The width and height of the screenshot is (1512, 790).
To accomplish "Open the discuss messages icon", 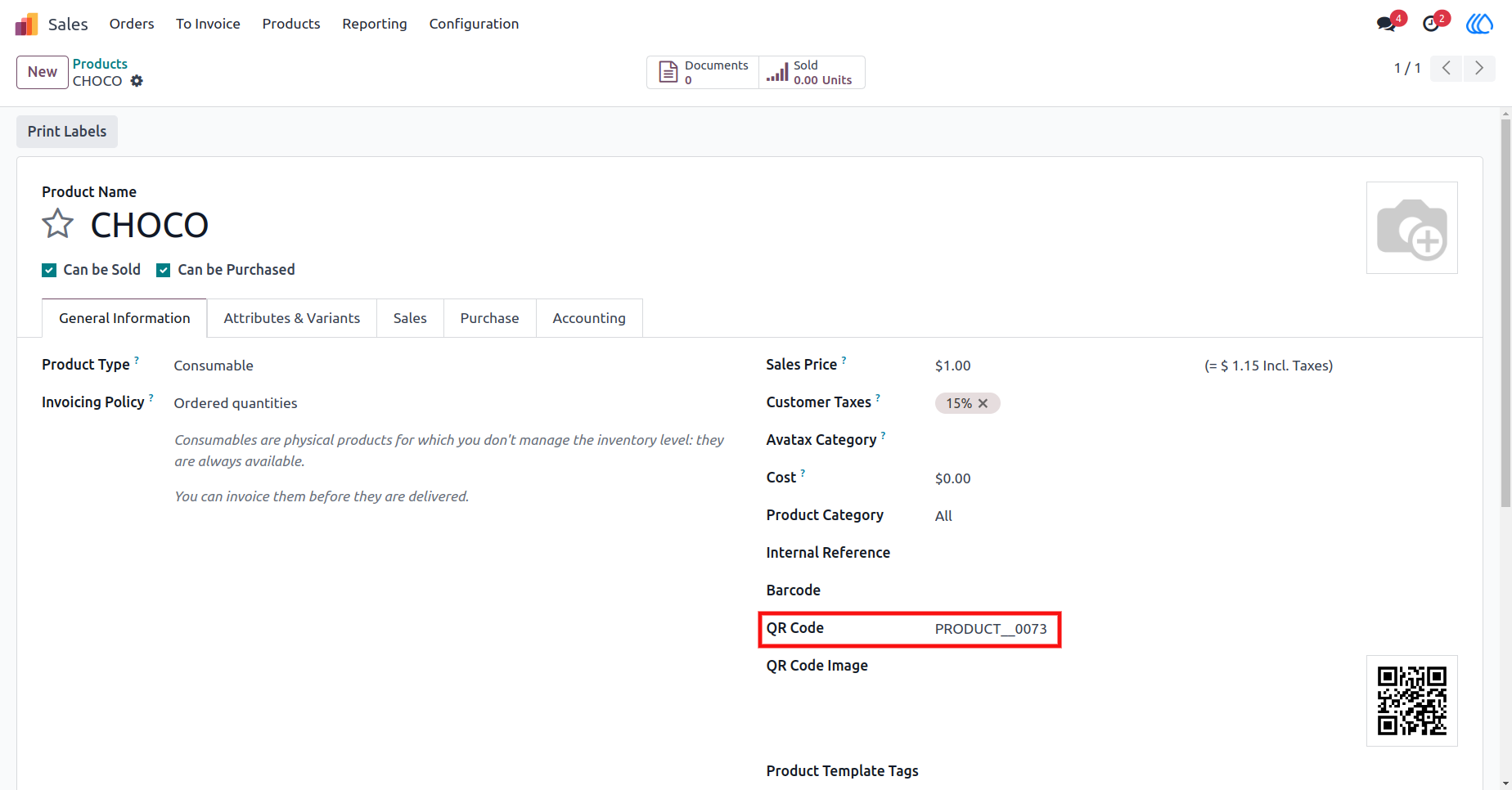I will (x=1387, y=23).
